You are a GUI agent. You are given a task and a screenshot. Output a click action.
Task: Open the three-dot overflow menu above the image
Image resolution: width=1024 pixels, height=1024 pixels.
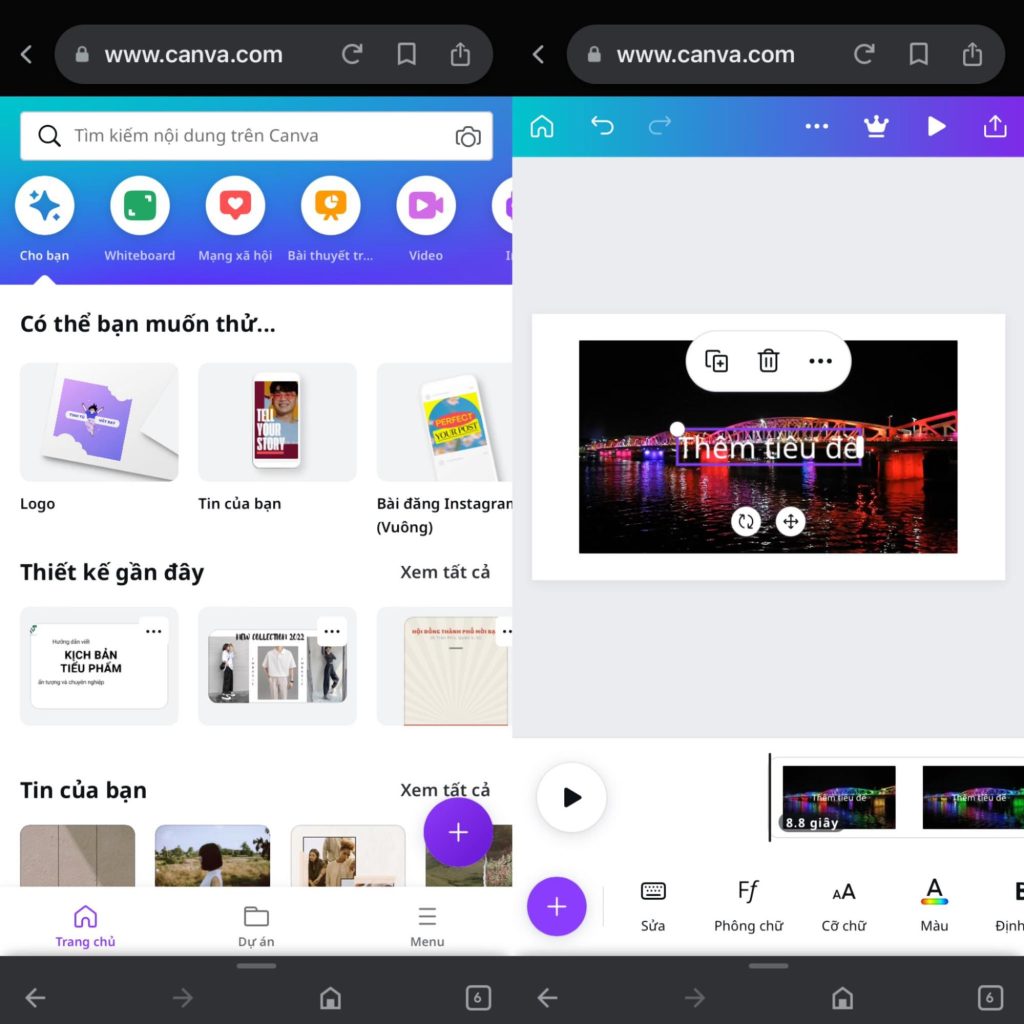tap(820, 361)
